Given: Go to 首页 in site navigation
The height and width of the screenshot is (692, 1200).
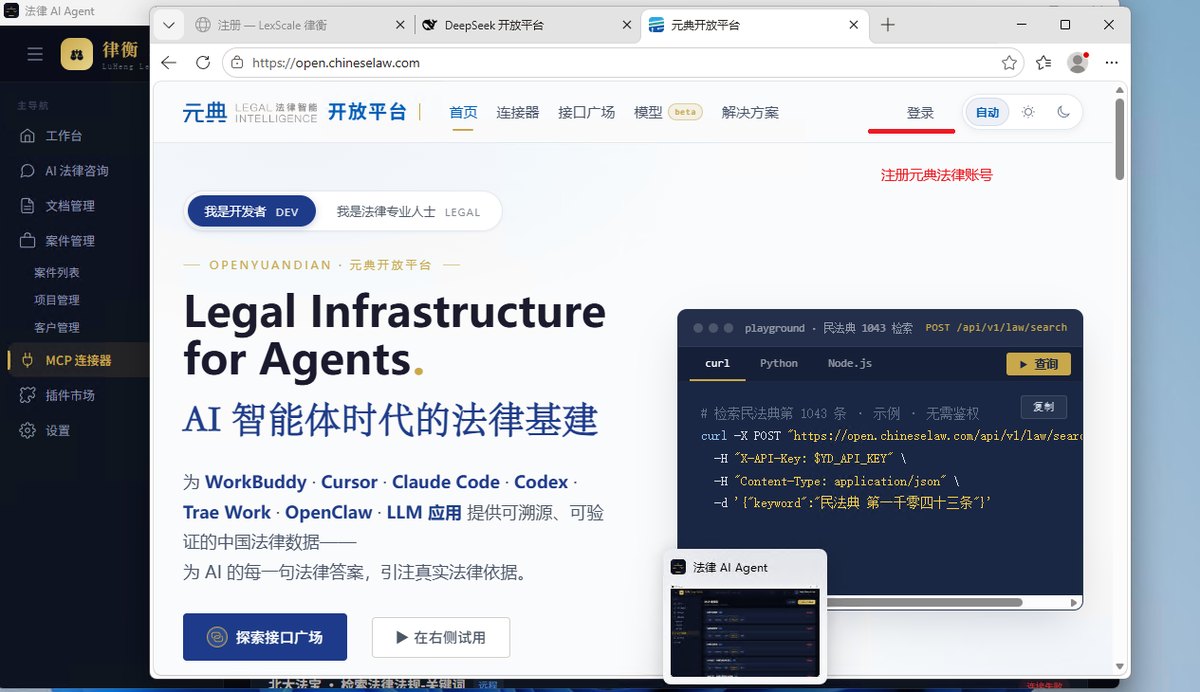Looking at the screenshot, I should click(463, 112).
